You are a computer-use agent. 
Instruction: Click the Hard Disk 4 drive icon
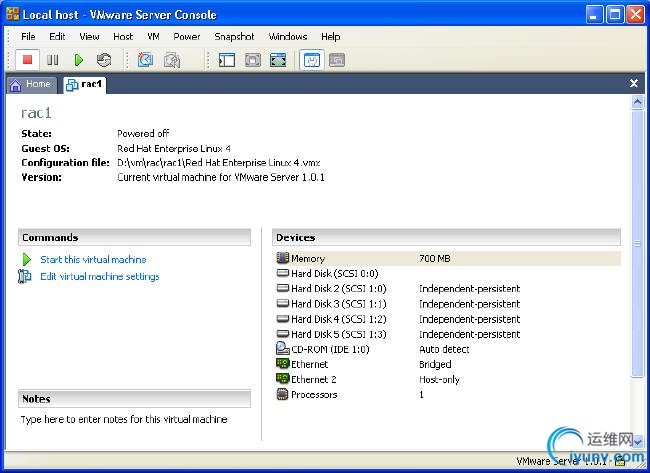(283, 318)
